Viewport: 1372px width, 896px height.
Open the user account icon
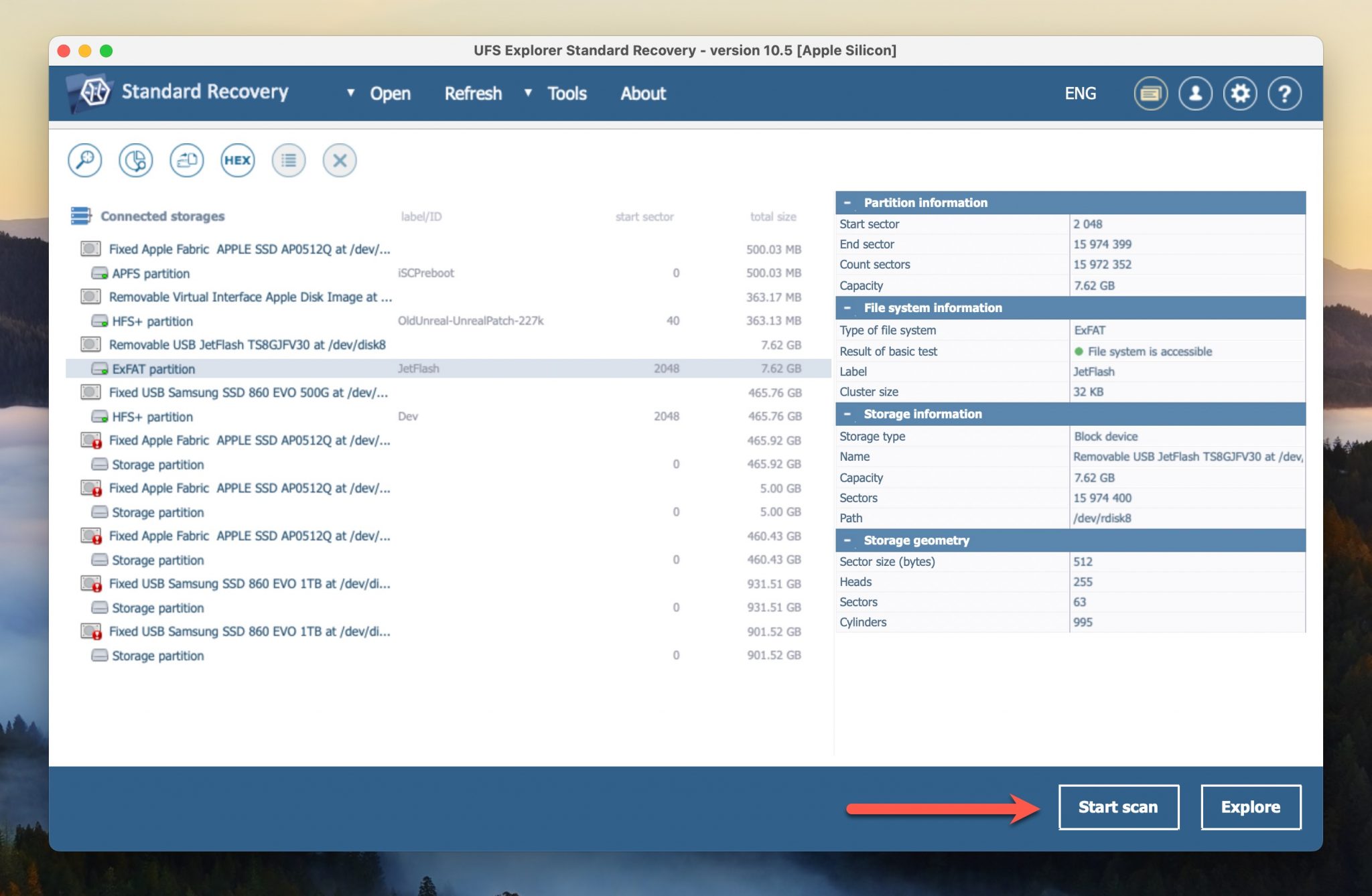1195,94
